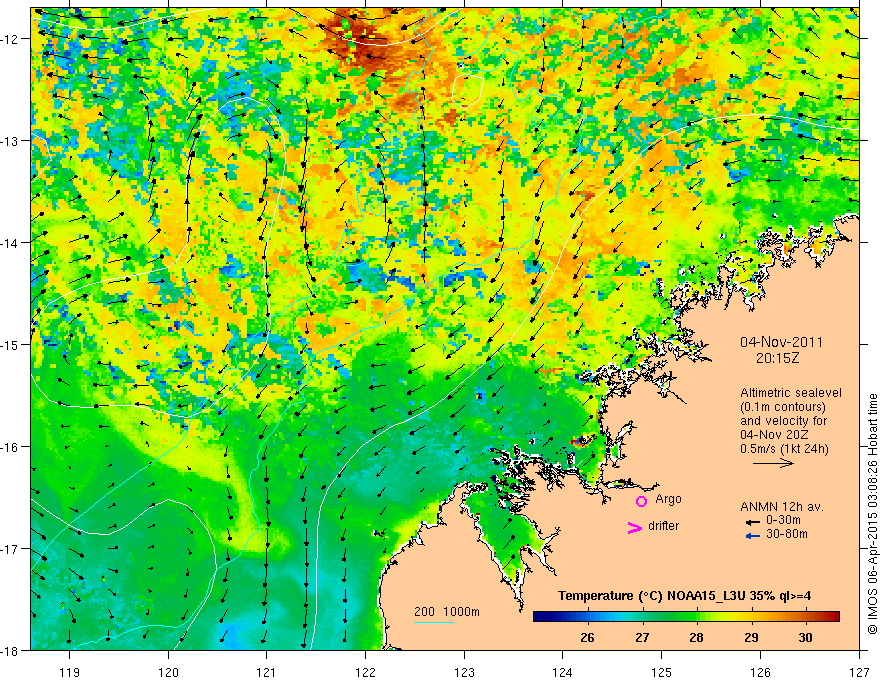Click longitude axis label 123
Viewport: 880px width, 680px height.
coord(464,672)
